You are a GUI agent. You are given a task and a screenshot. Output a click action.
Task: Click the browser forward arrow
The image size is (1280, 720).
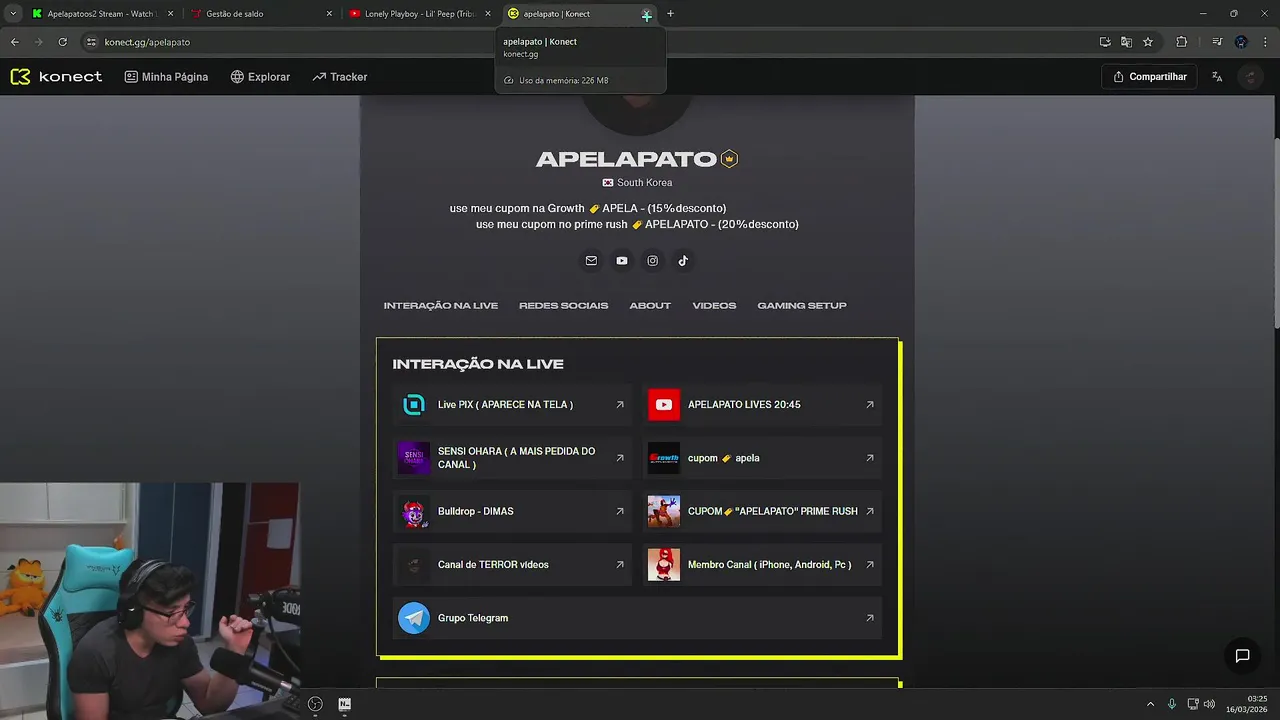tap(38, 42)
